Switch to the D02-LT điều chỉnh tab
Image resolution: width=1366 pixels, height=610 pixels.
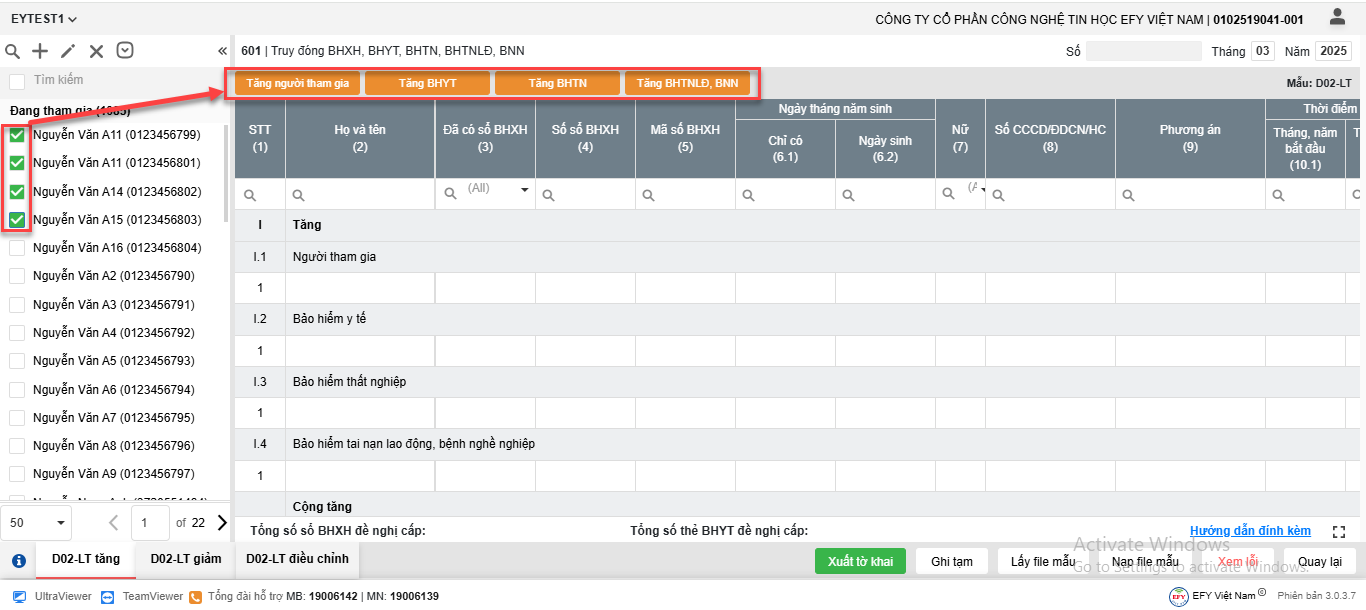(x=297, y=559)
